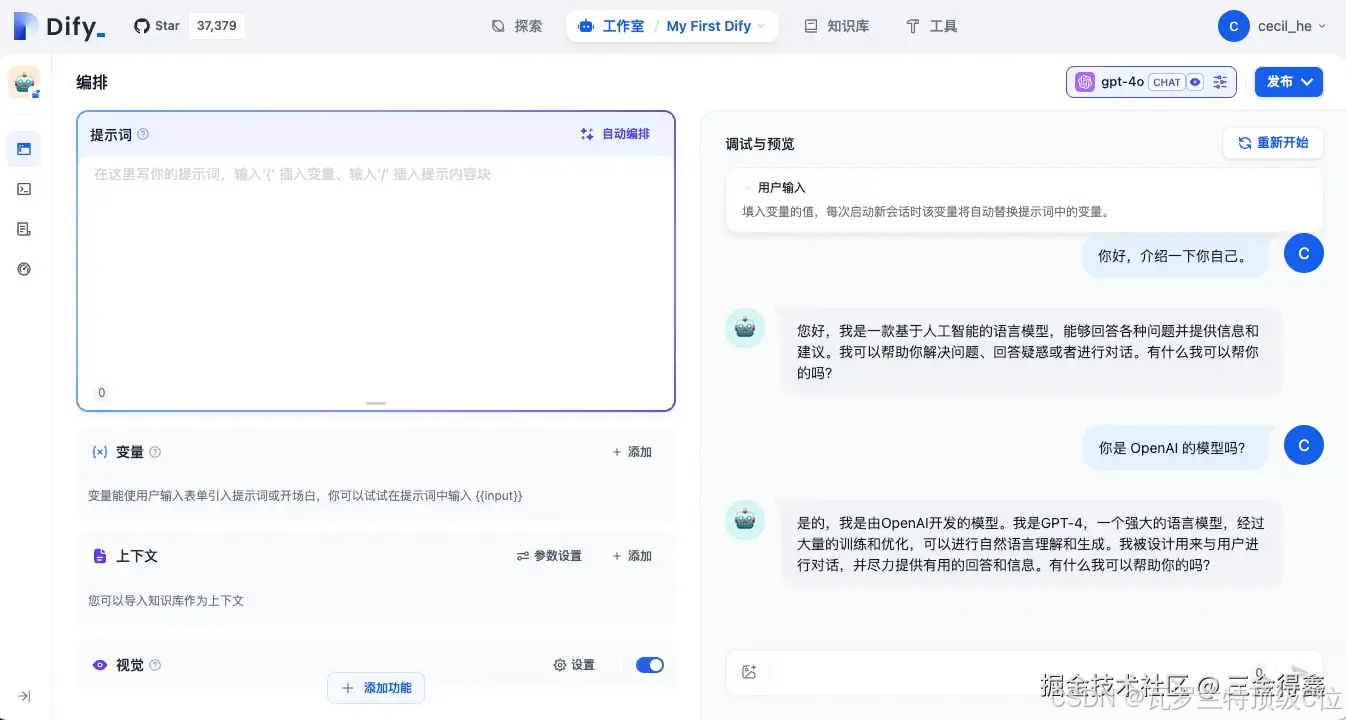Screen dimensions: 1346x720
Task: Select the orchestrate icon in sidebar
Action: tap(24, 149)
